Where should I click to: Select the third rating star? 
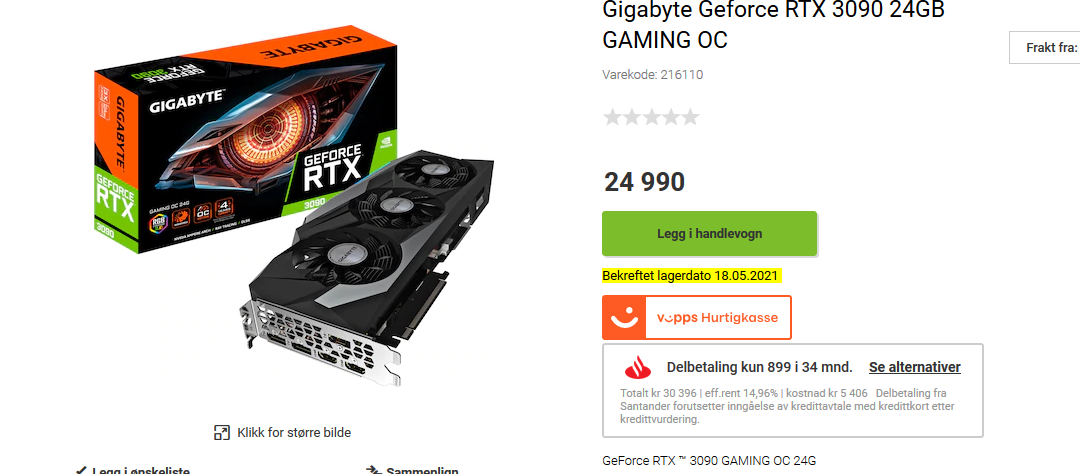point(651,117)
